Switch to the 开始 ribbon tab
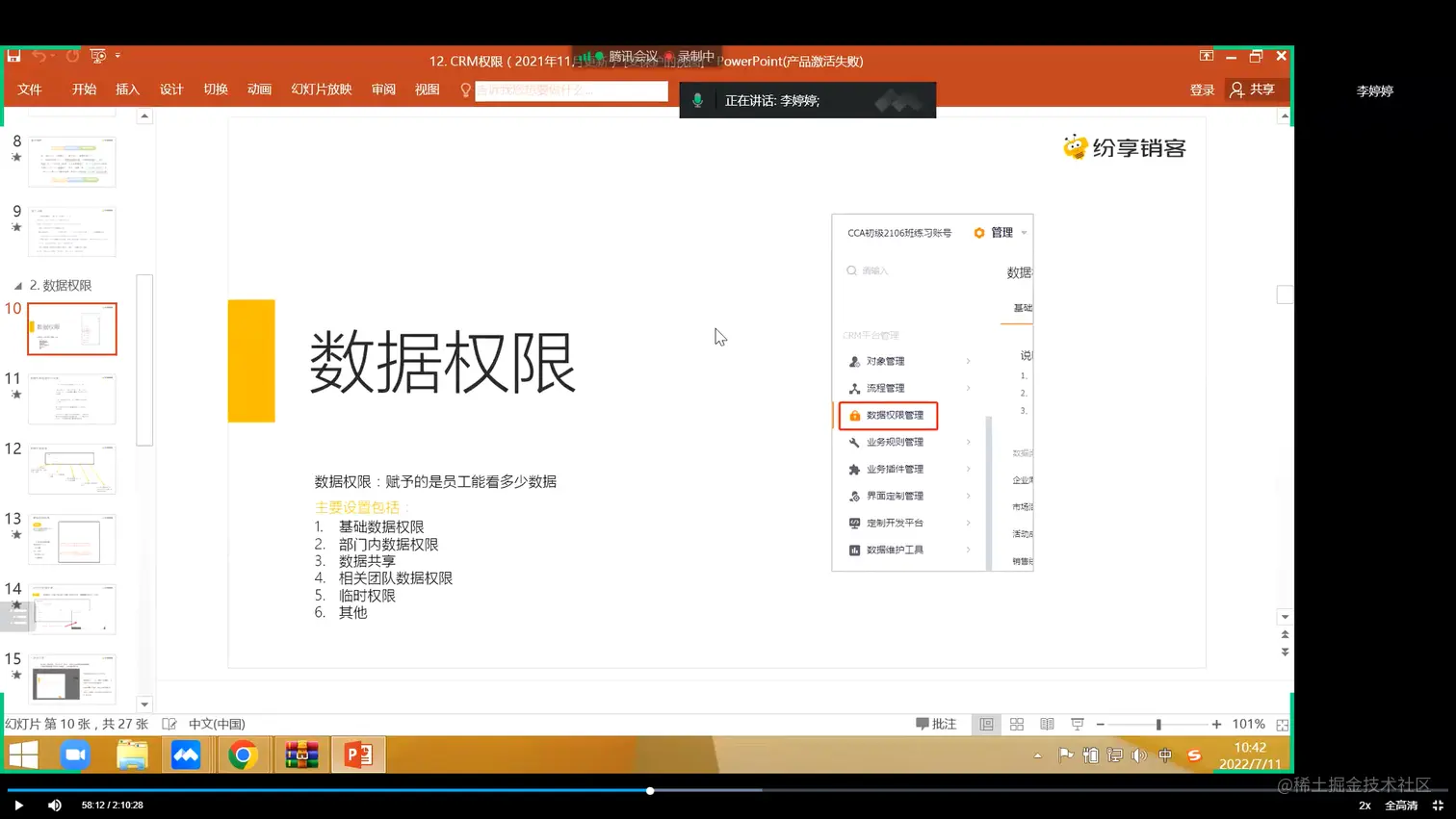Image resolution: width=1456 pixels, height=819 pixels. point(84,90)
